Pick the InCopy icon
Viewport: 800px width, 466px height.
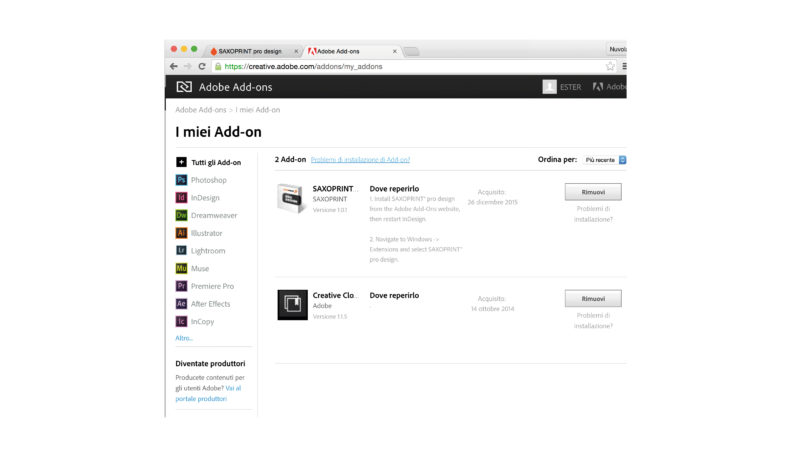181,321
